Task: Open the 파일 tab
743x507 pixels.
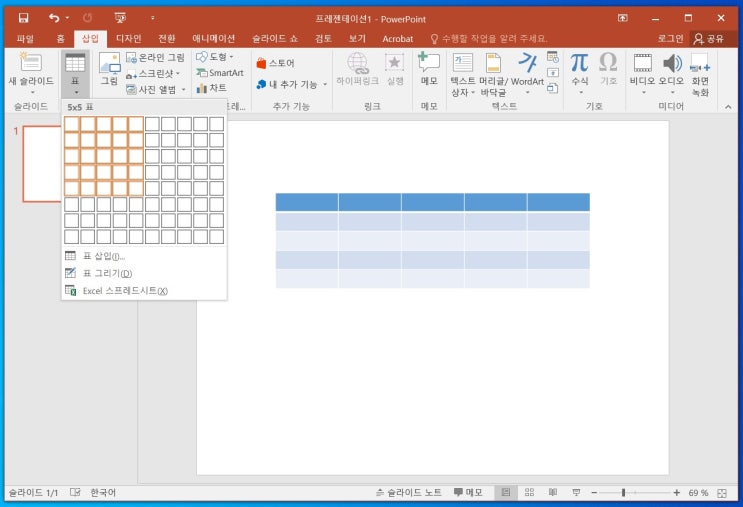Action: point(26,39)
